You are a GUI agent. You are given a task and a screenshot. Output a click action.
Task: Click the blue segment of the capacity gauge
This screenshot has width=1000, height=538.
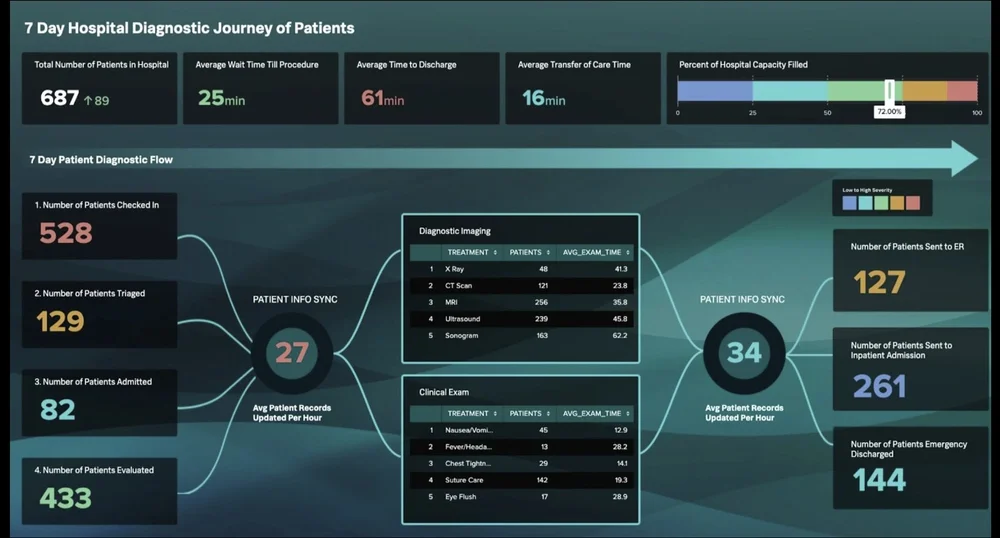point(715,90)
